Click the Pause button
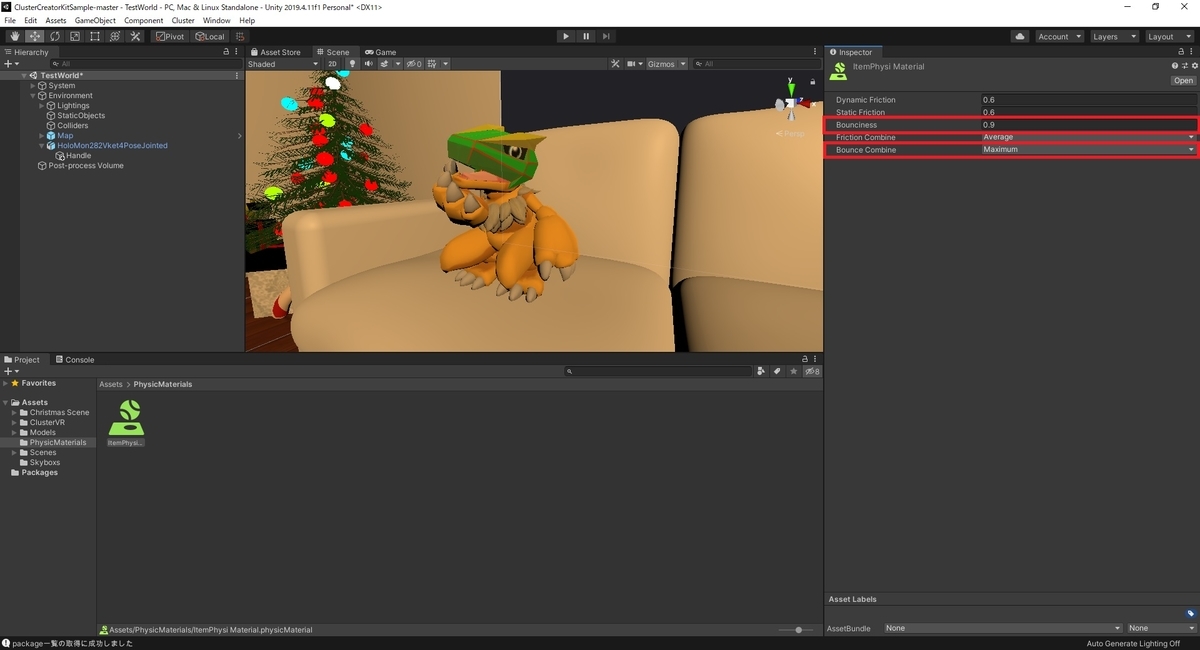The image size is (1200, 650). pyautogui.click(x=586, y=36)
